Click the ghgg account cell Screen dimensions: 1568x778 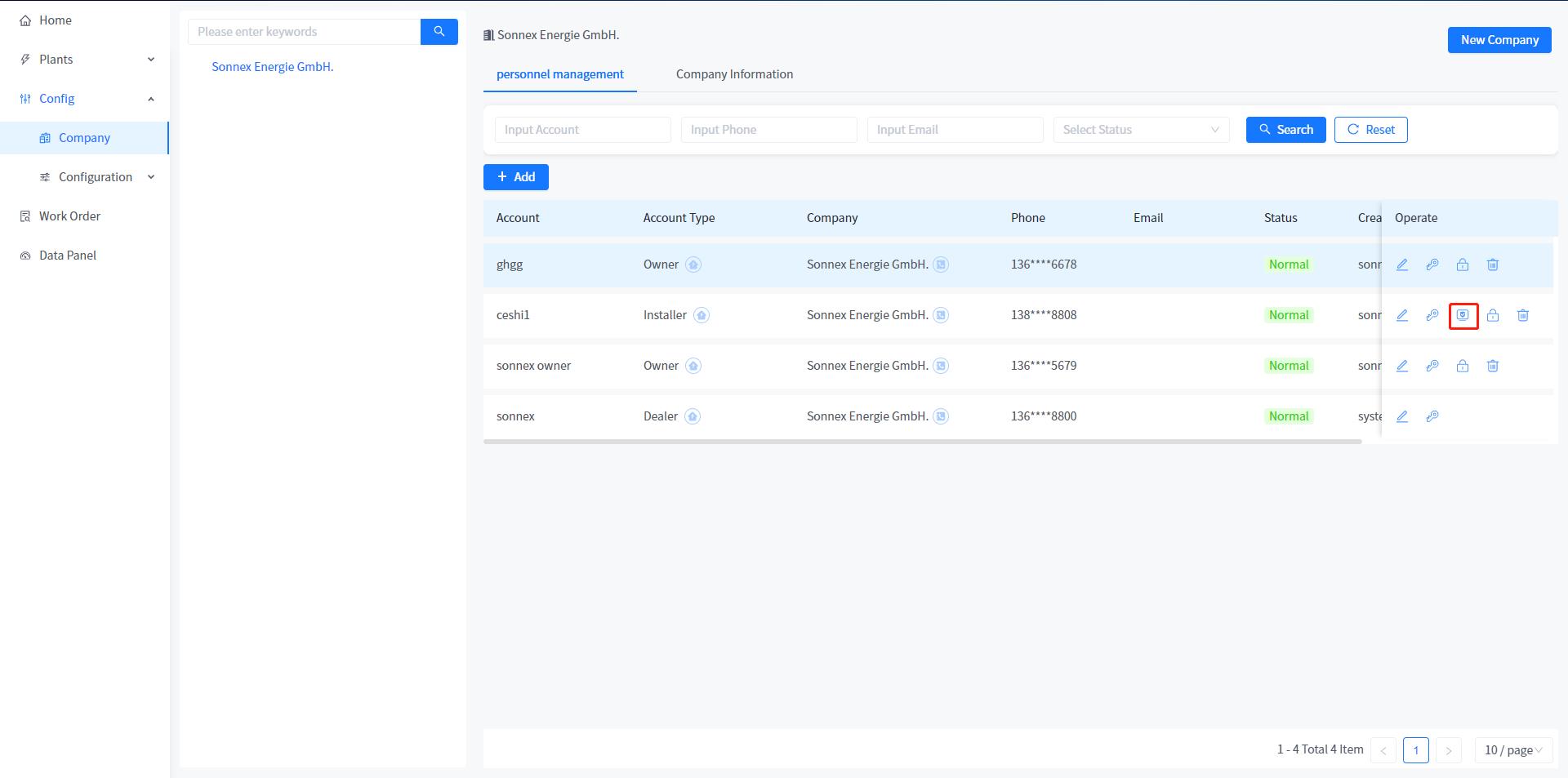510,265
